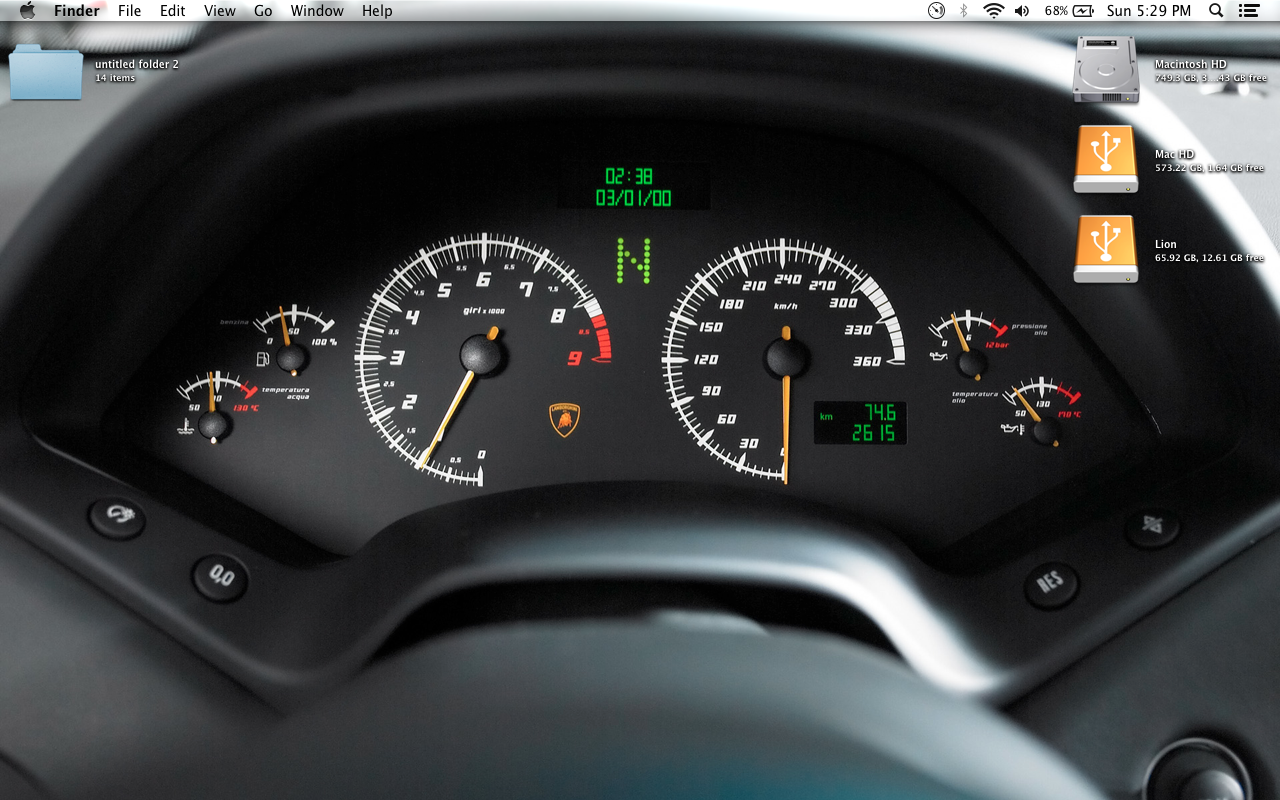Open Spotlight search magnifier
Screen dimensions: 1280x800
(1216, 11)
